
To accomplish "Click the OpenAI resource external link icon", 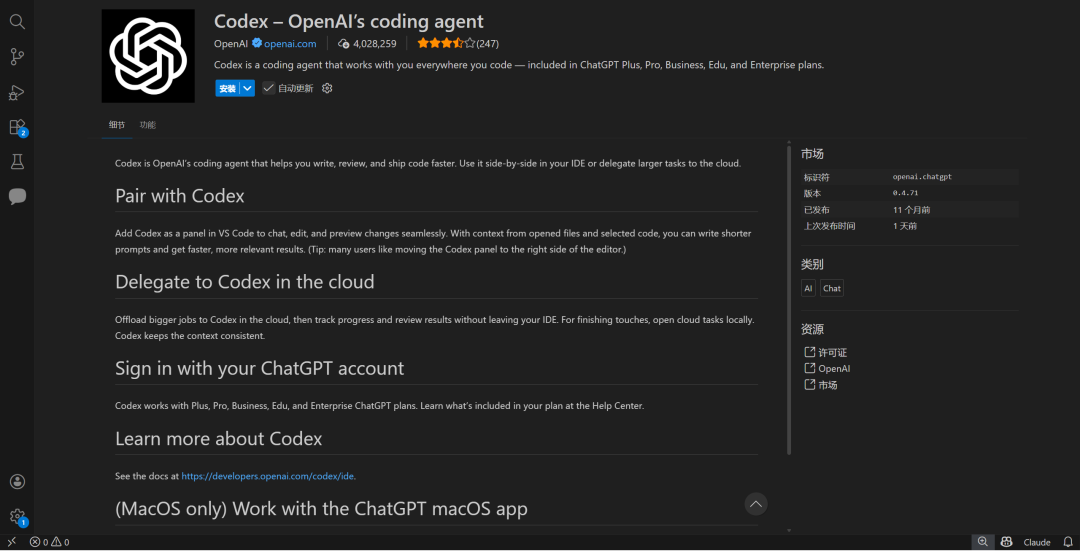I will click(810, 368).
